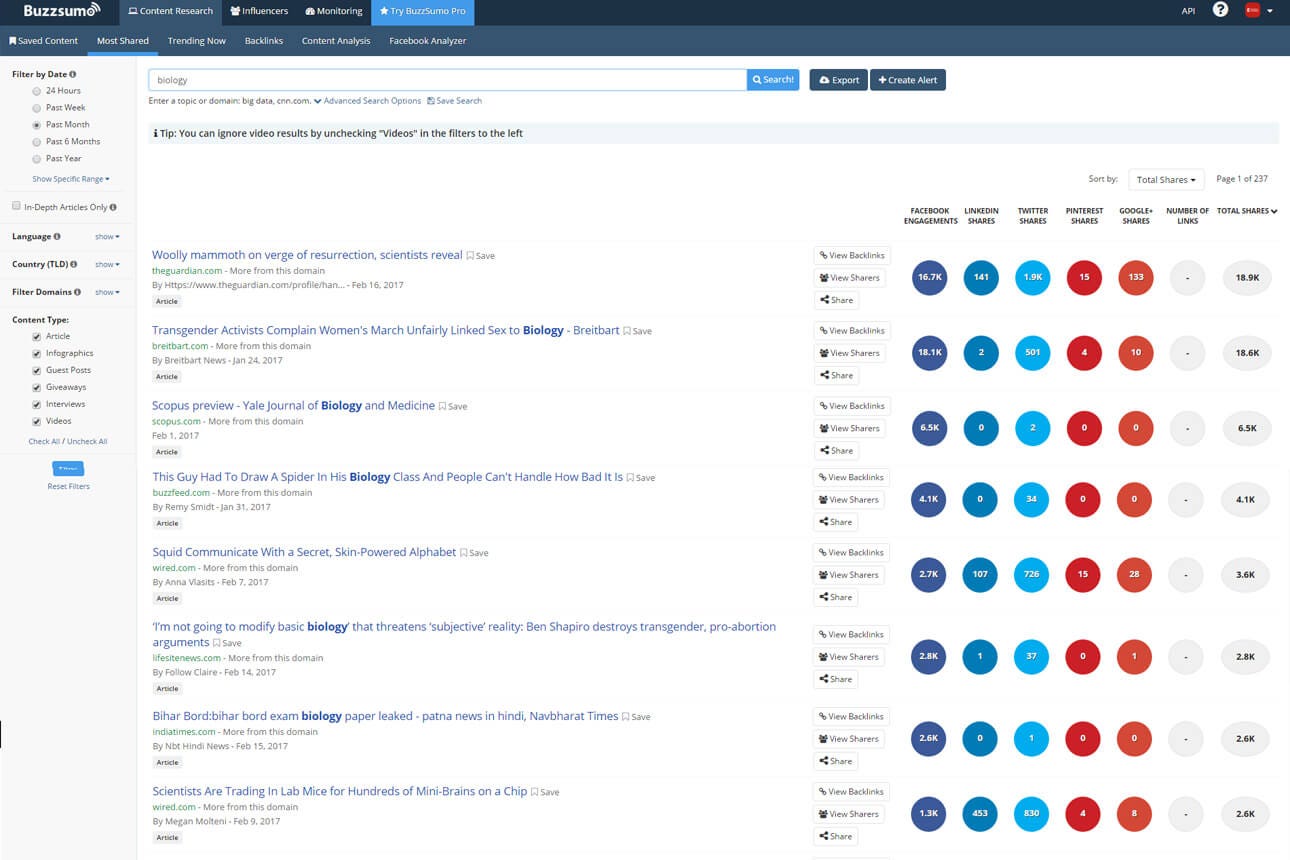Open the help question mark icon

[x=1220, y=10]
